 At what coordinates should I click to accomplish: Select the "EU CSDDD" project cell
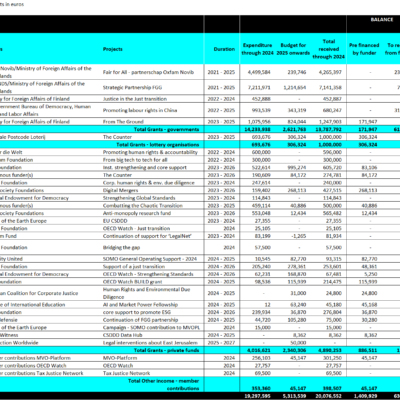tap(115, 221)
